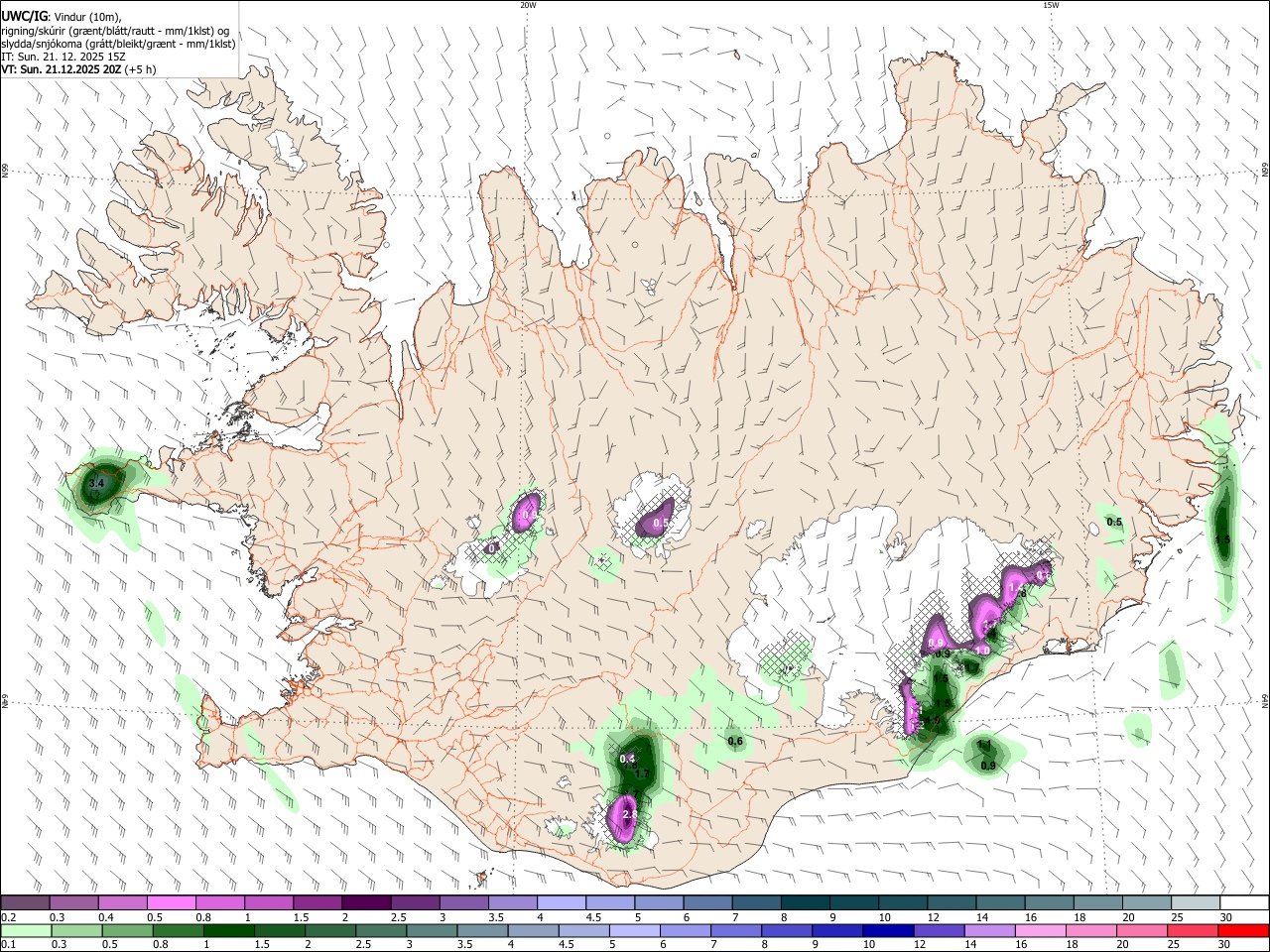Select the '0.6' precipitation value on the map
This screenshot has width=1270, height=952.
[x=735, y=741]
